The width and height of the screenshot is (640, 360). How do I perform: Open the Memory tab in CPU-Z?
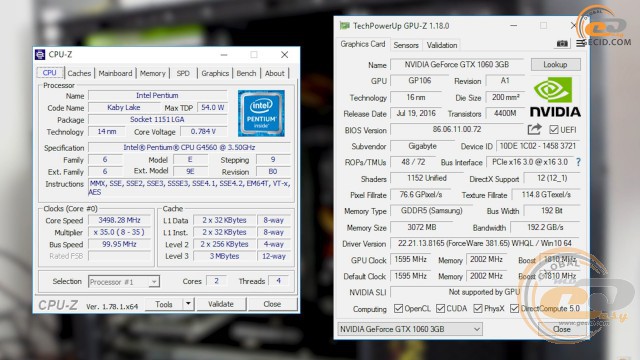153,73
